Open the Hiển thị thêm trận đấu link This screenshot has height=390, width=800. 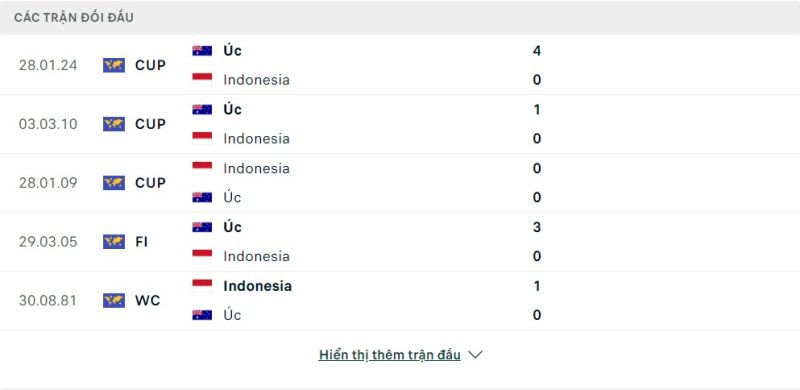coord(390,355)
